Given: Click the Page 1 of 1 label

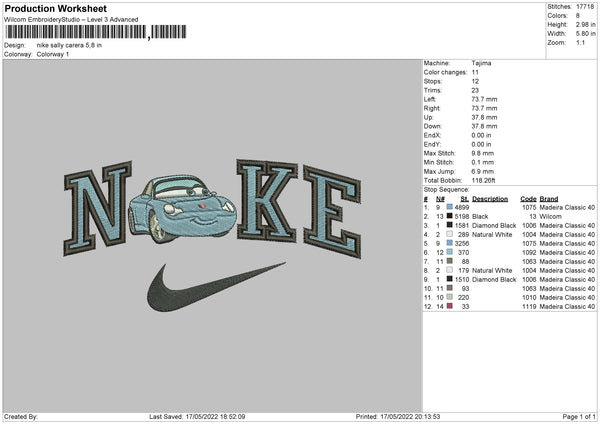Looking at the screenshot, I should pyautogui.click(x=579, y=416).
